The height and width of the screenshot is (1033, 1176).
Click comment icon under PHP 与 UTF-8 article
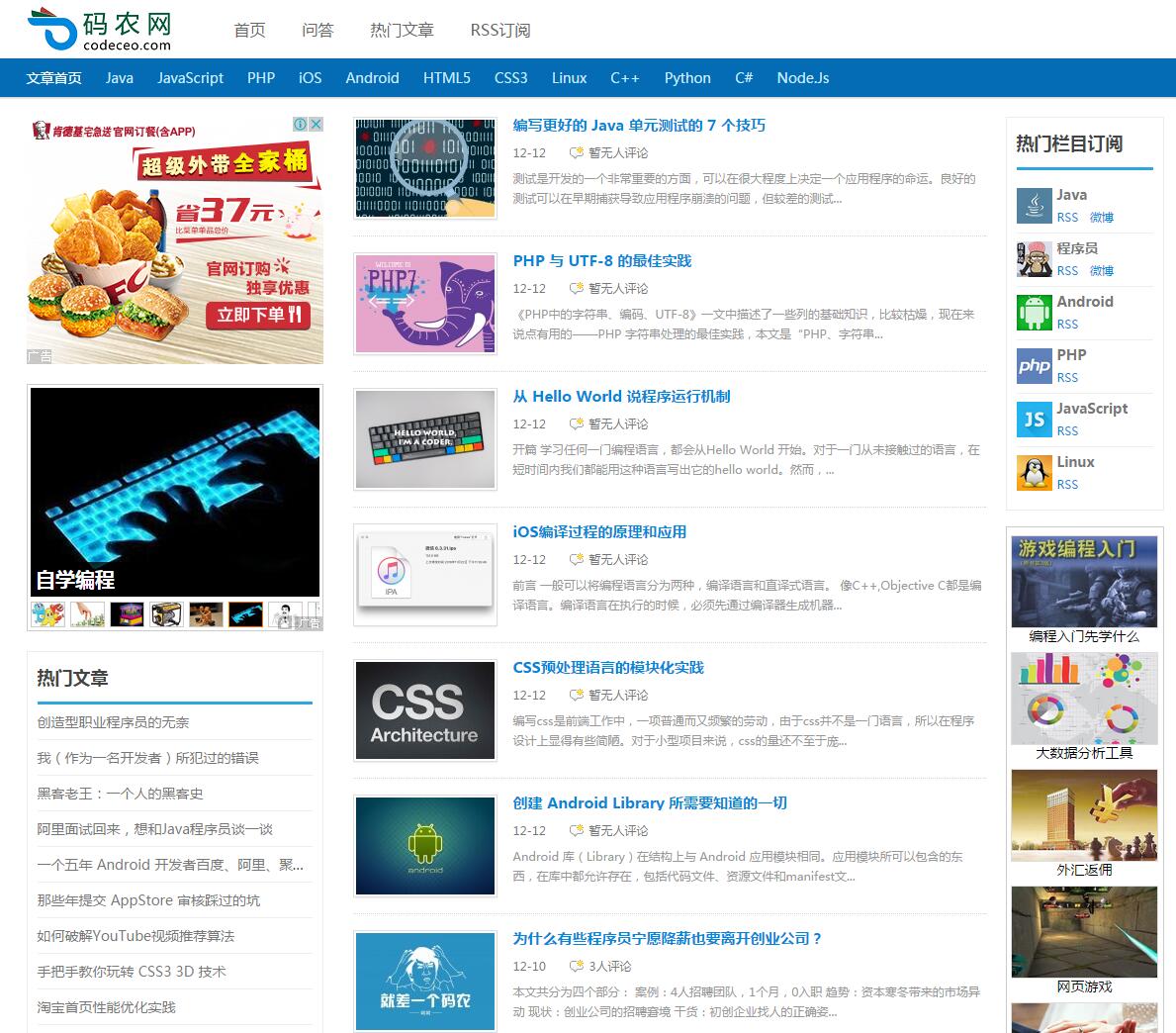click(576, 288)
